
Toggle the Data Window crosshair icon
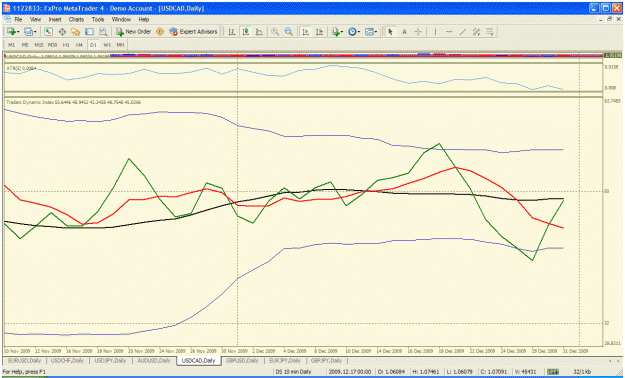[62, 32]
